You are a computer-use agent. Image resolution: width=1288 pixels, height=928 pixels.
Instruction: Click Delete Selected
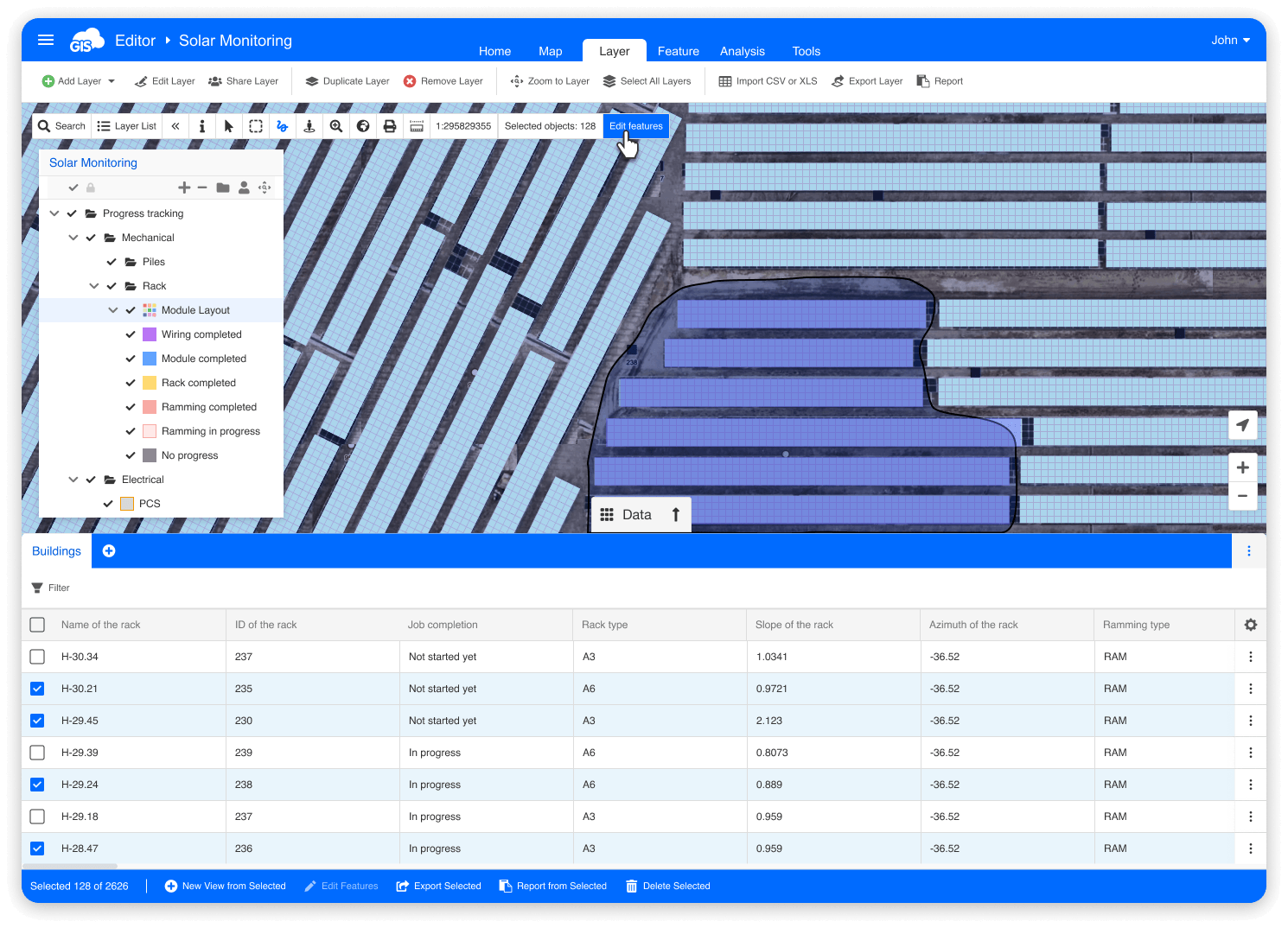click(x=667, y=887)
